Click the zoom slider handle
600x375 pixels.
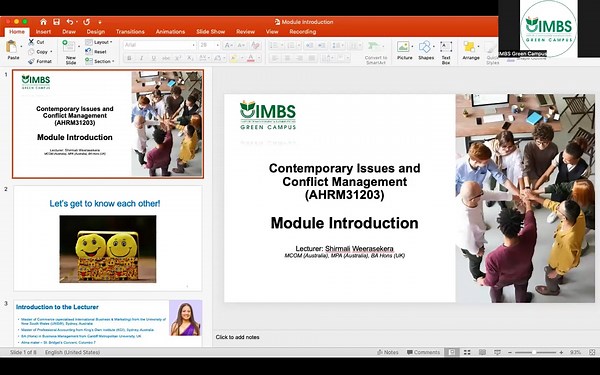534,352
